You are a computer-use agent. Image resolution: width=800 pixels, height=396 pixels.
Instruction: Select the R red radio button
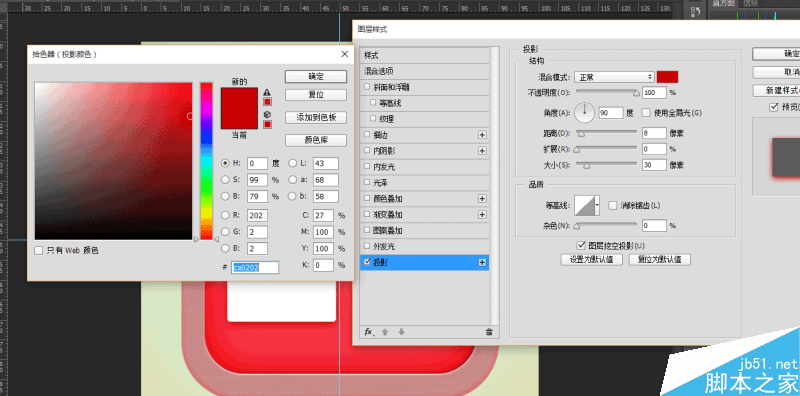coord(225,215)
